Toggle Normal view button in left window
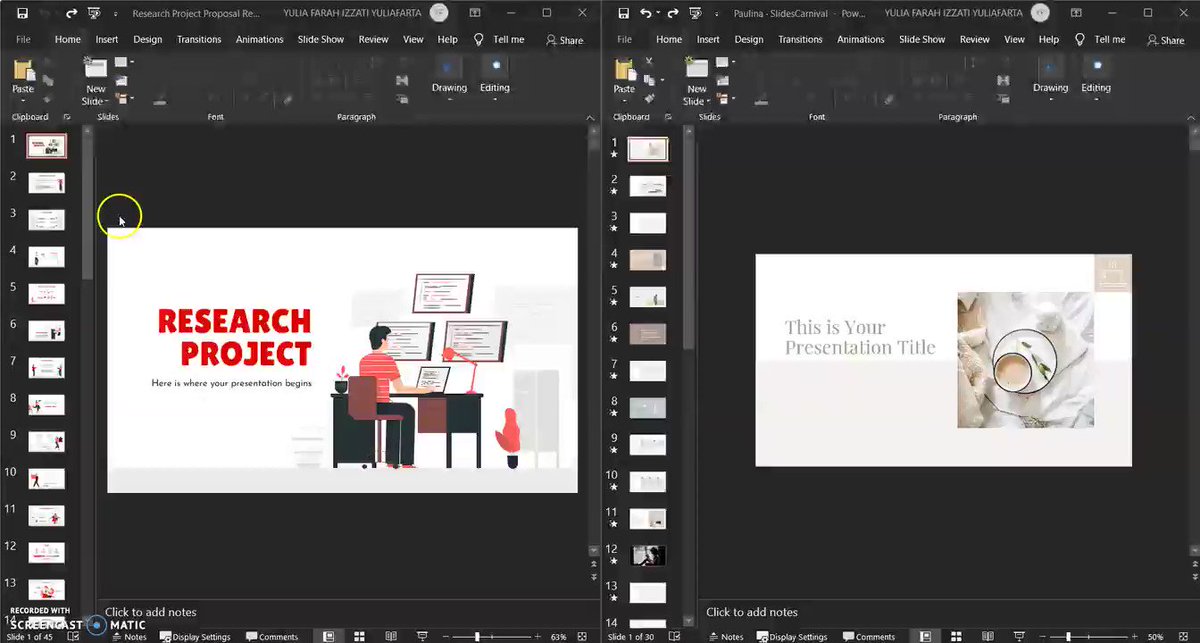 tap(328, 637)
